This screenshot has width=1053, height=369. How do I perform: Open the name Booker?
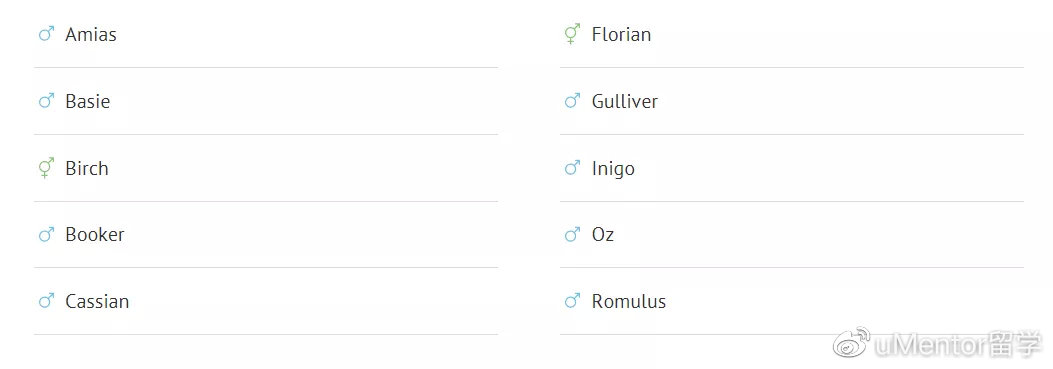(x=95, y=235)
